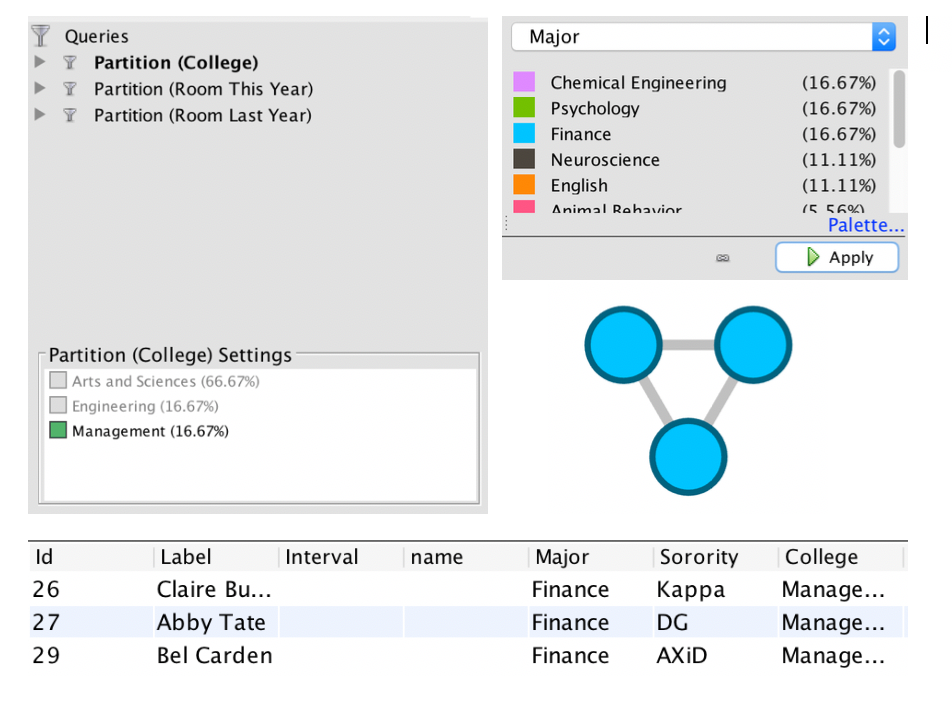Click the chain link icon beside Apply
This screenshot has height=706, width=952.
723,258
